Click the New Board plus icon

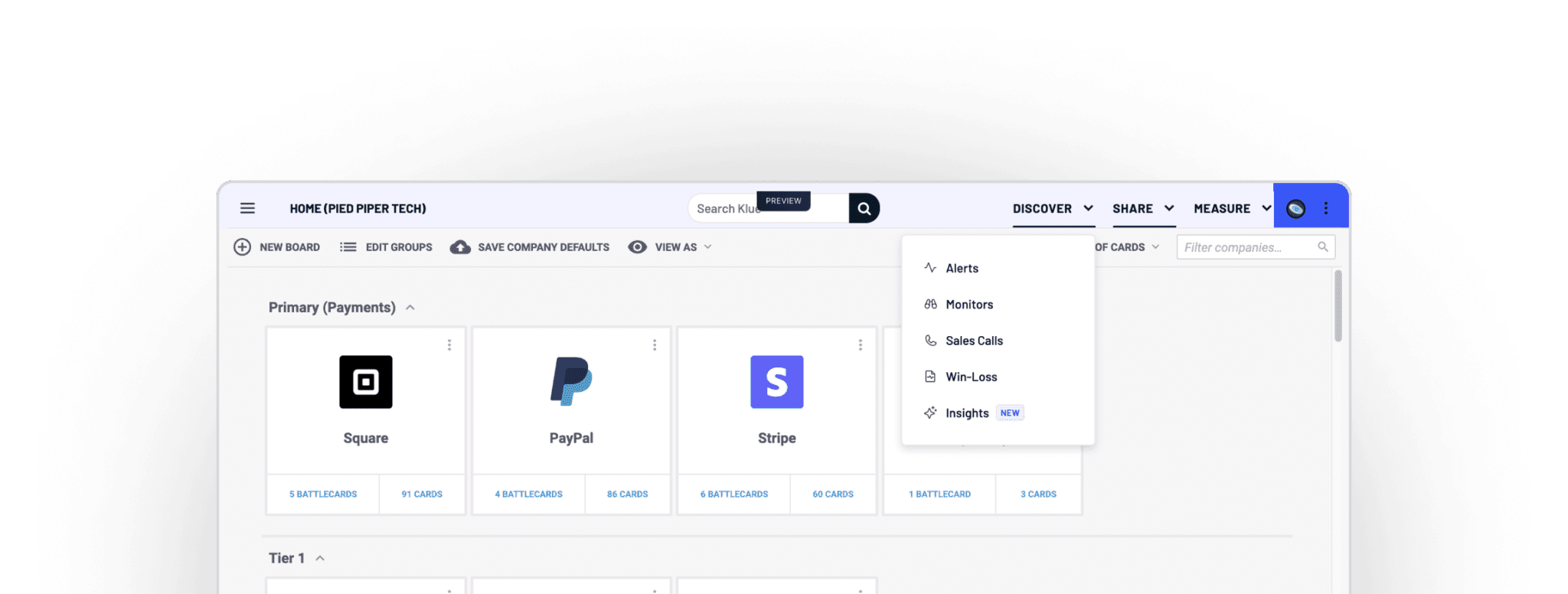[242, 247]
